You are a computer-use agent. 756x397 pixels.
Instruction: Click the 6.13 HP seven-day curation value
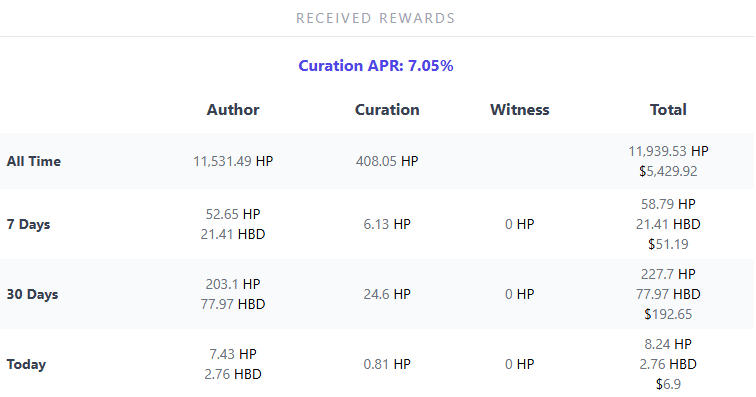click(387, 224)
